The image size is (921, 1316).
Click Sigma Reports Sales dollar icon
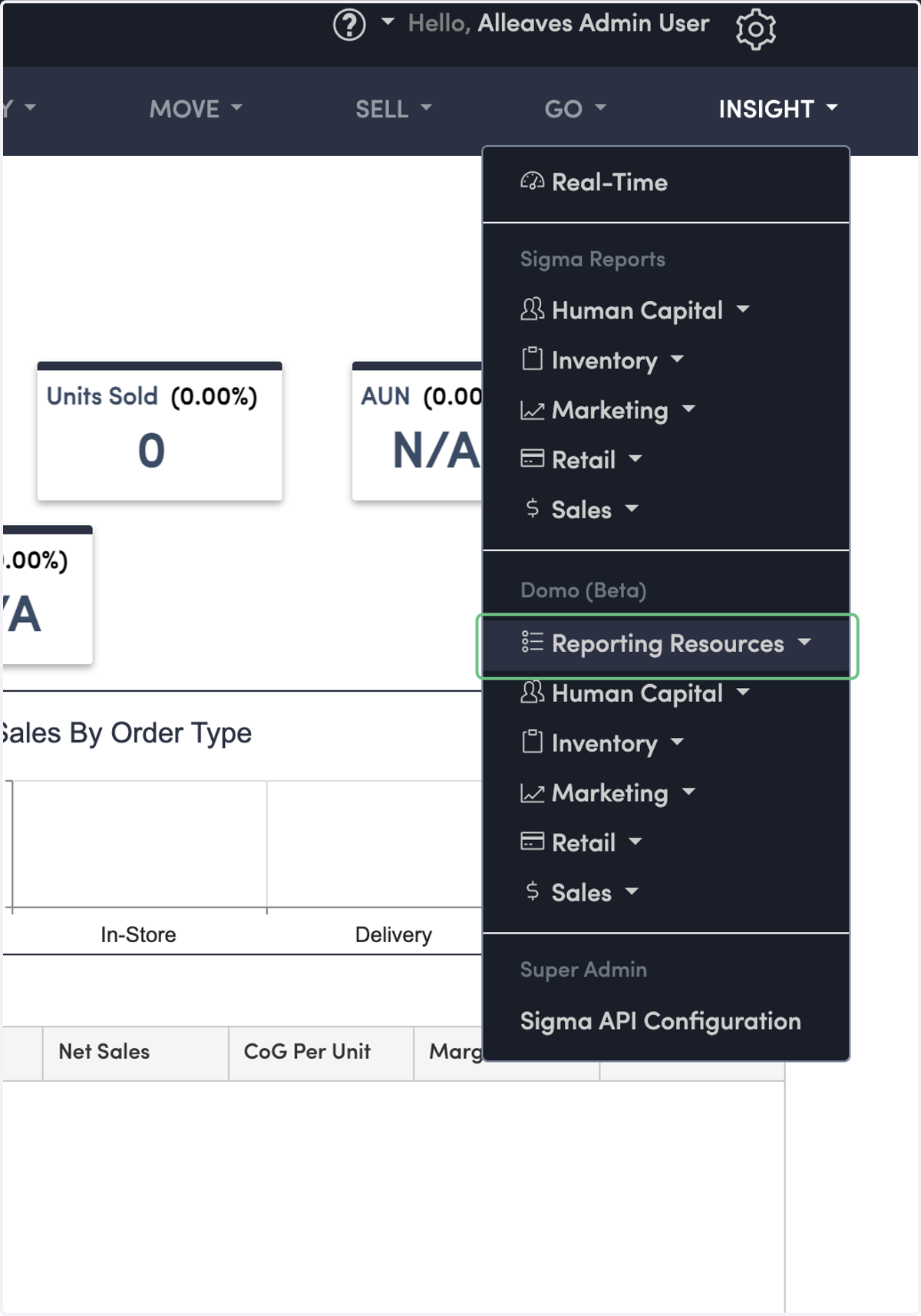point(532,508)
